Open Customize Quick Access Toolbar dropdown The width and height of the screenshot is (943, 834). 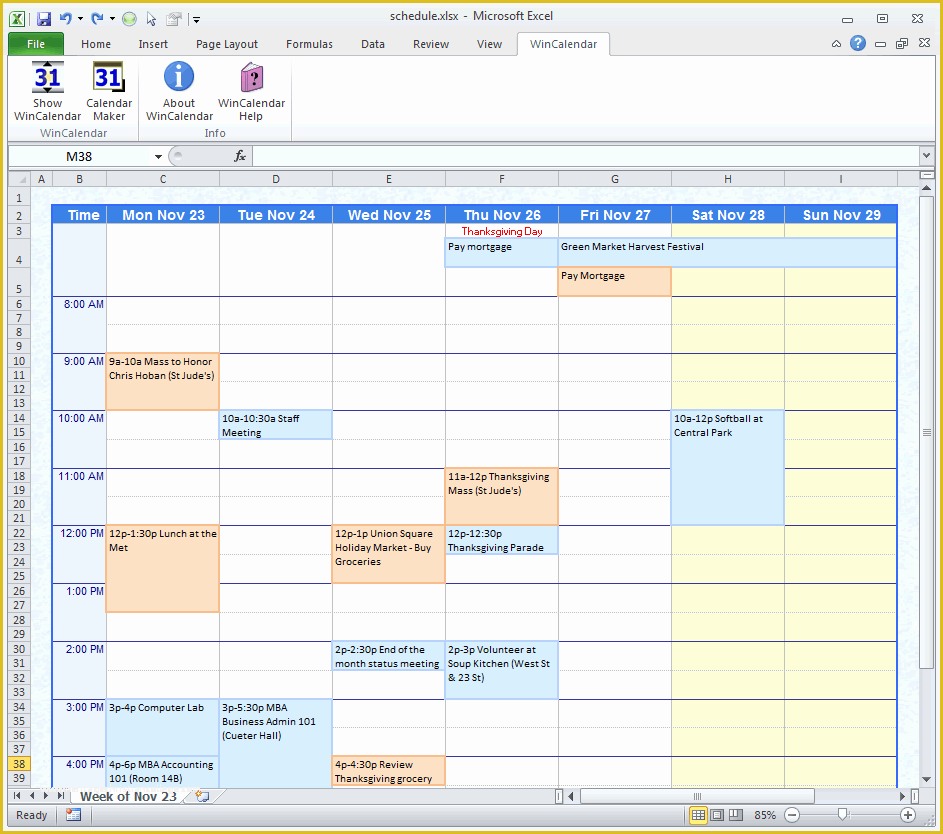coord(197,19)
